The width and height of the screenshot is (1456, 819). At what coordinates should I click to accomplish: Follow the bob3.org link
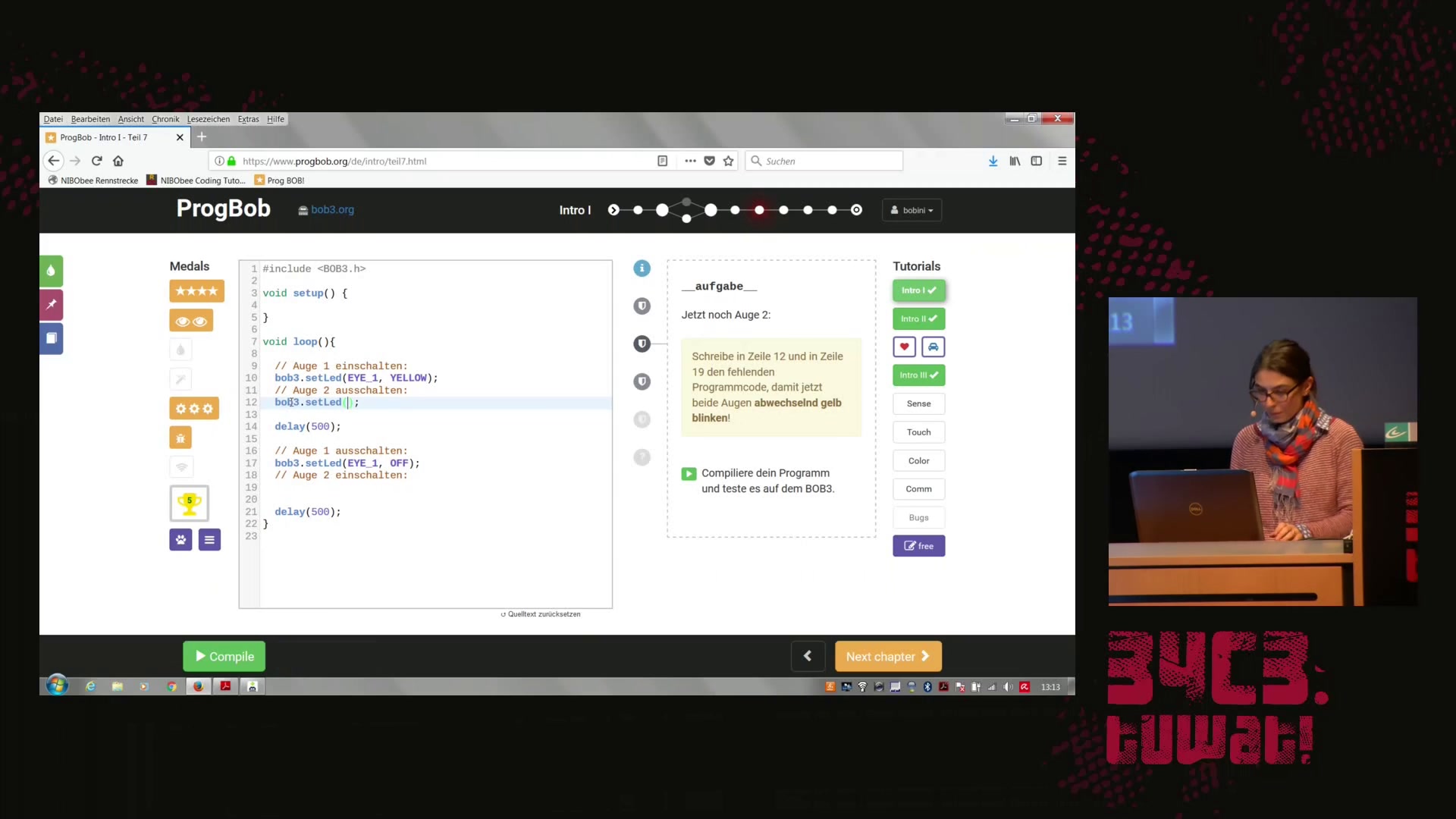pyautogui.click(x=326, y=210)
